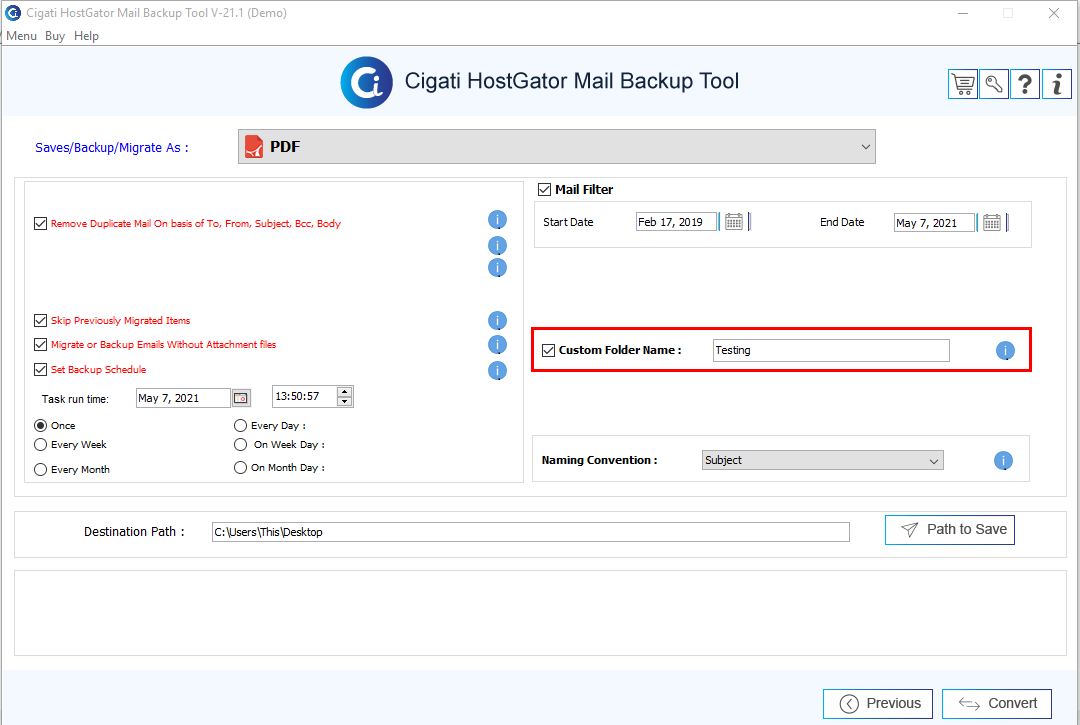Open the Help menu
Image resolution: width=1080 pixels, height=725 pixels.
click(86, 36)
